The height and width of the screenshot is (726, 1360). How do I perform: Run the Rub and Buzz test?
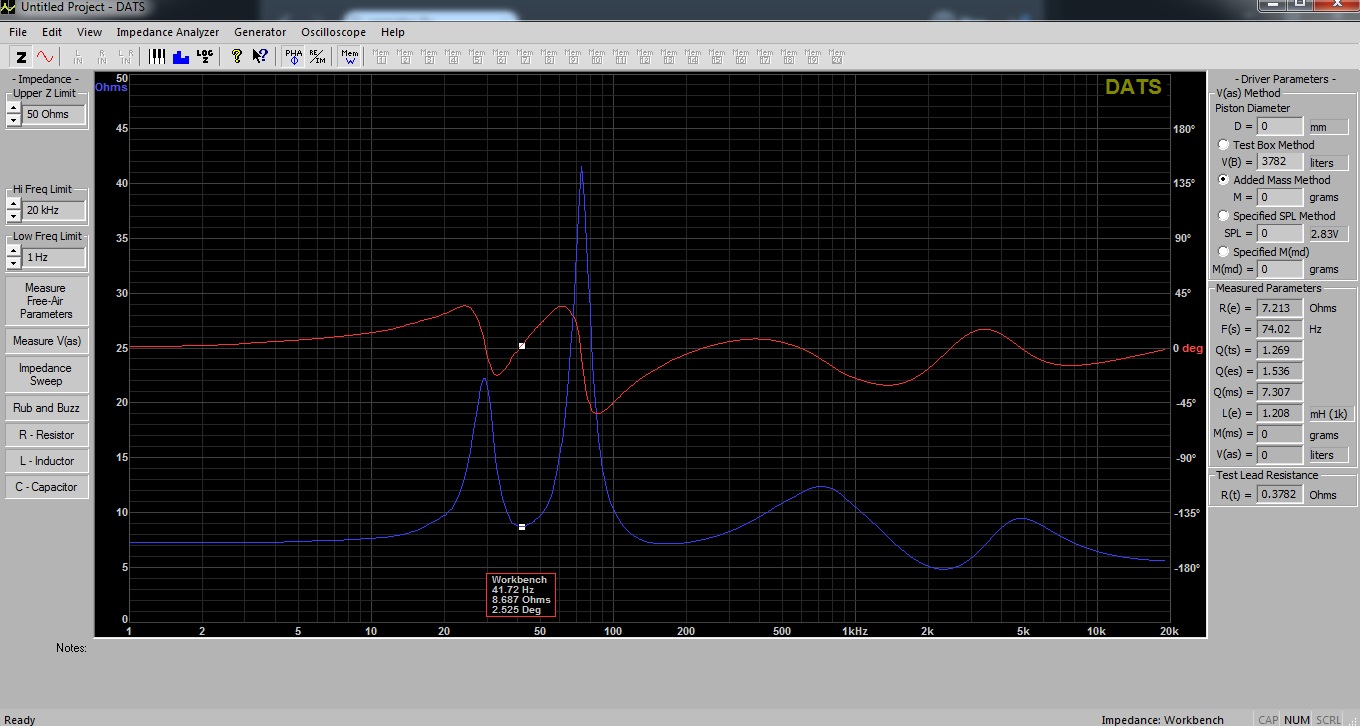coord(46,408)
